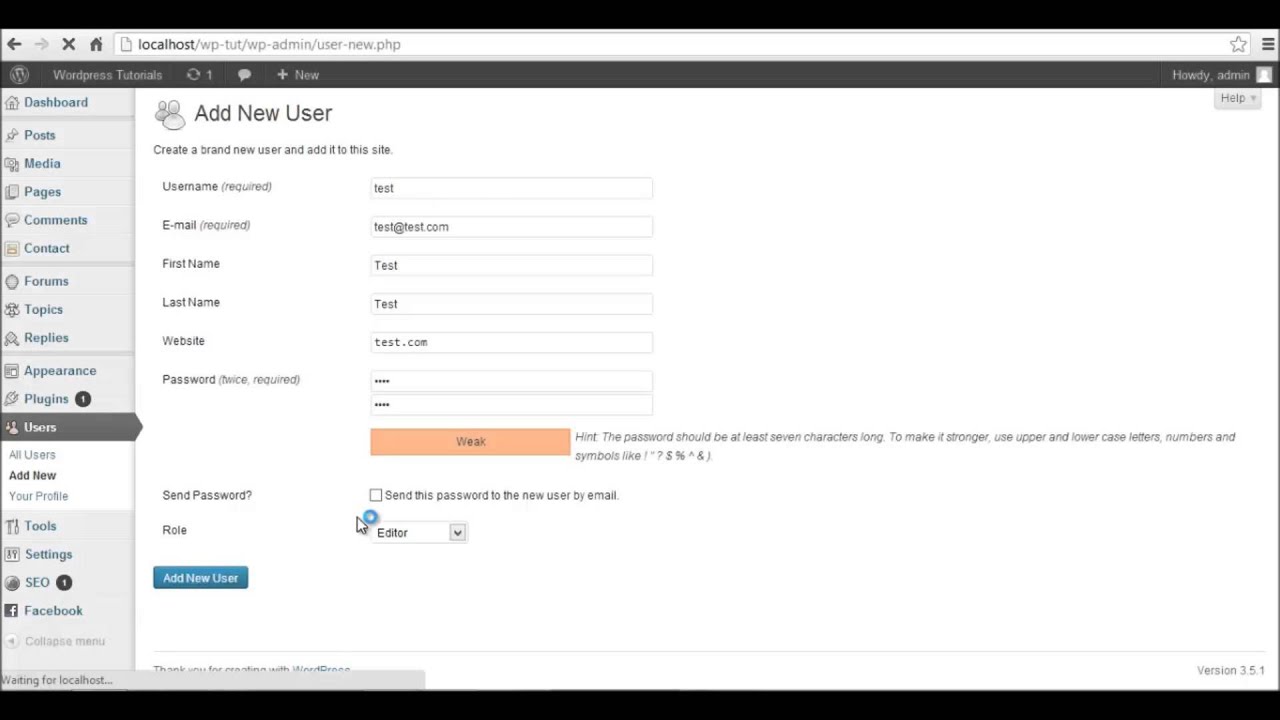
Task: Click the Comments sidebar icon
Action: [x=11, y=220]
